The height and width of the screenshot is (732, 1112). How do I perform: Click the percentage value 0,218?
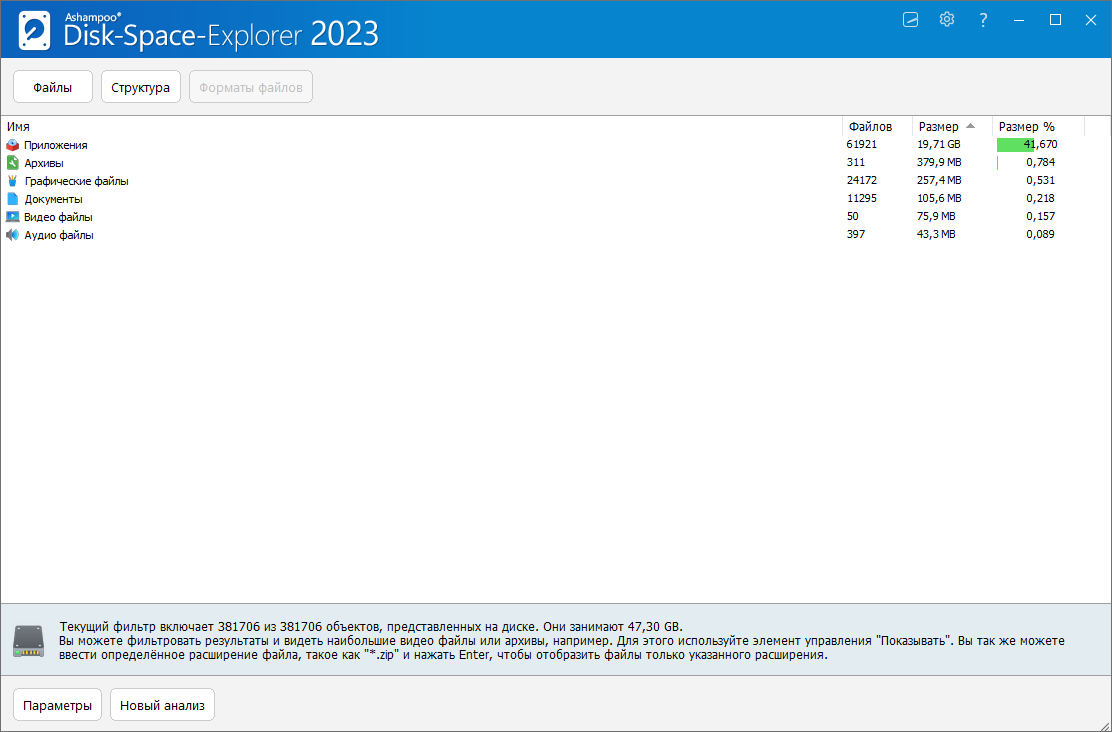pos(1040,199)
